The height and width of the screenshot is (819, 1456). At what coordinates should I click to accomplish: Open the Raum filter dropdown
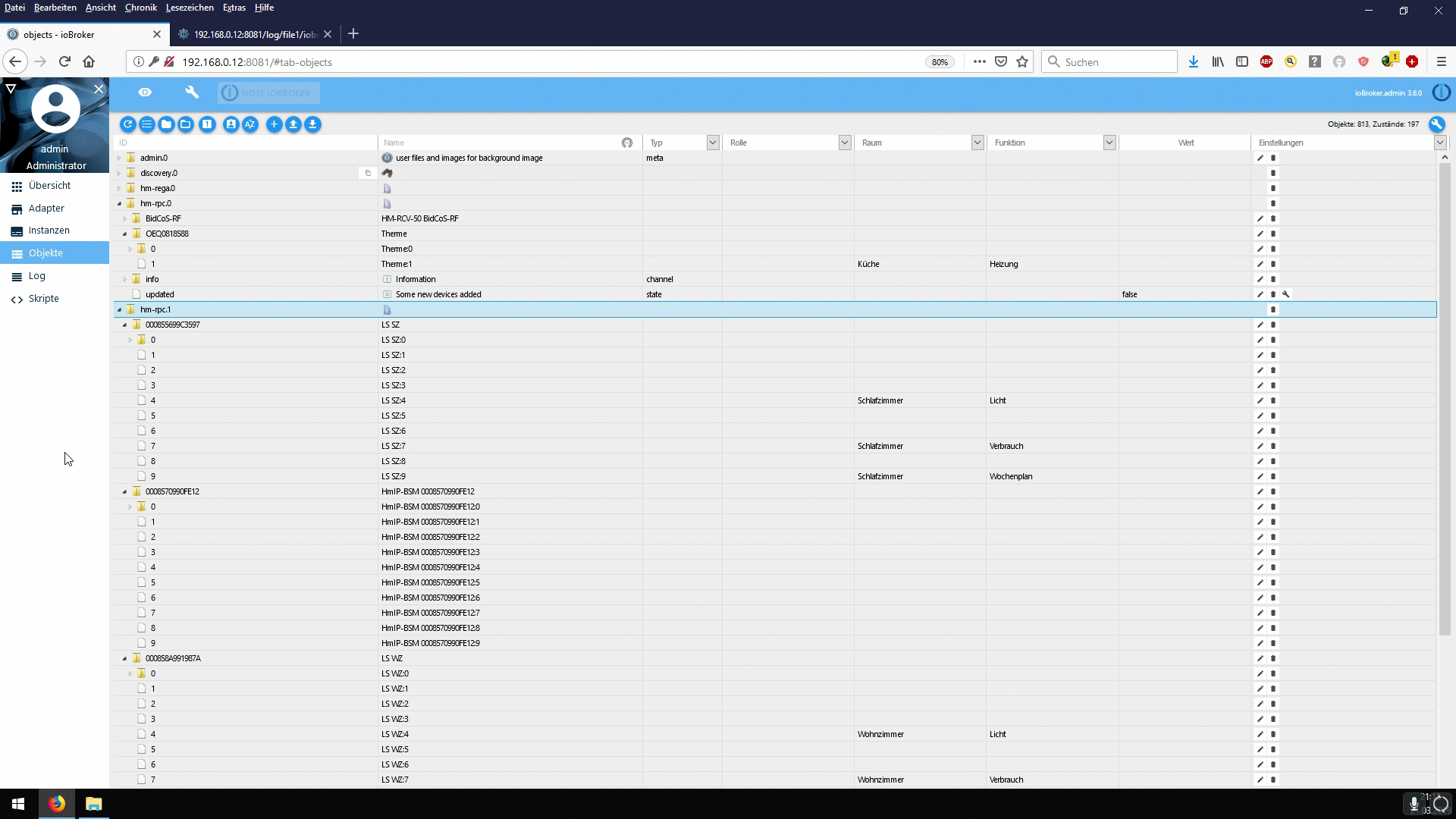977,143
